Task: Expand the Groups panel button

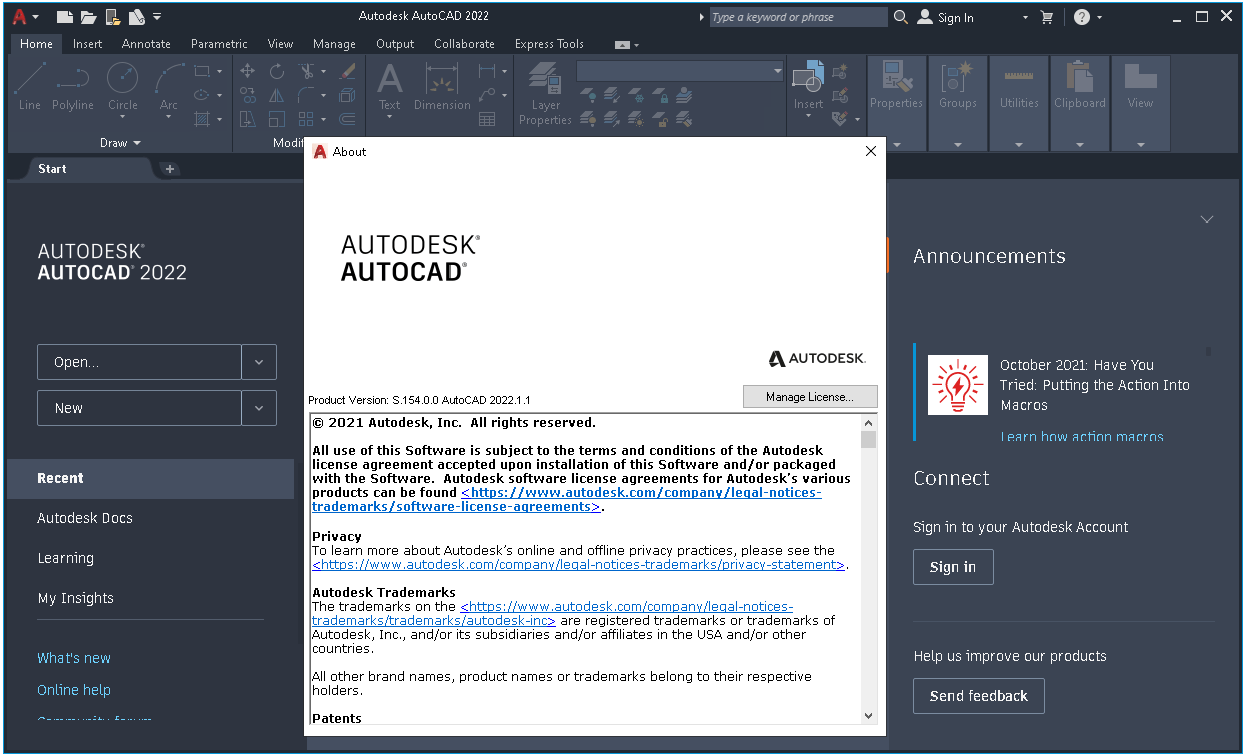Action: (957, 103)
